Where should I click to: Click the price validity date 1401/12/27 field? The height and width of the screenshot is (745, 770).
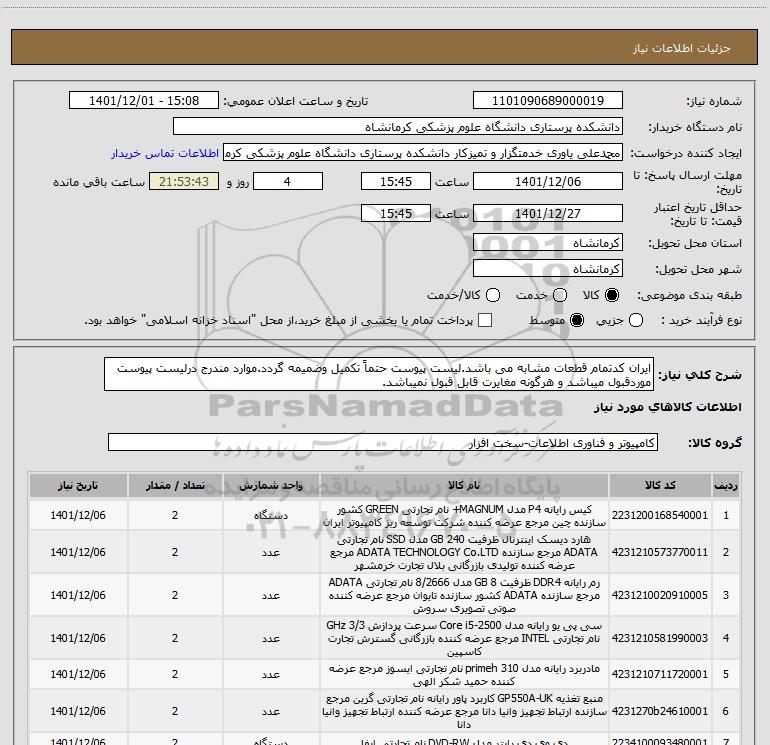coord(548,213)
